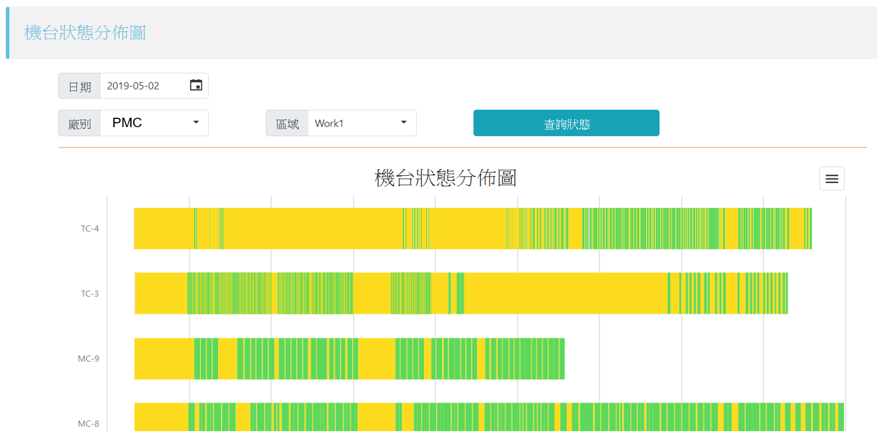
Task: Click the 查詢狀態 query button
Action: 566,123
